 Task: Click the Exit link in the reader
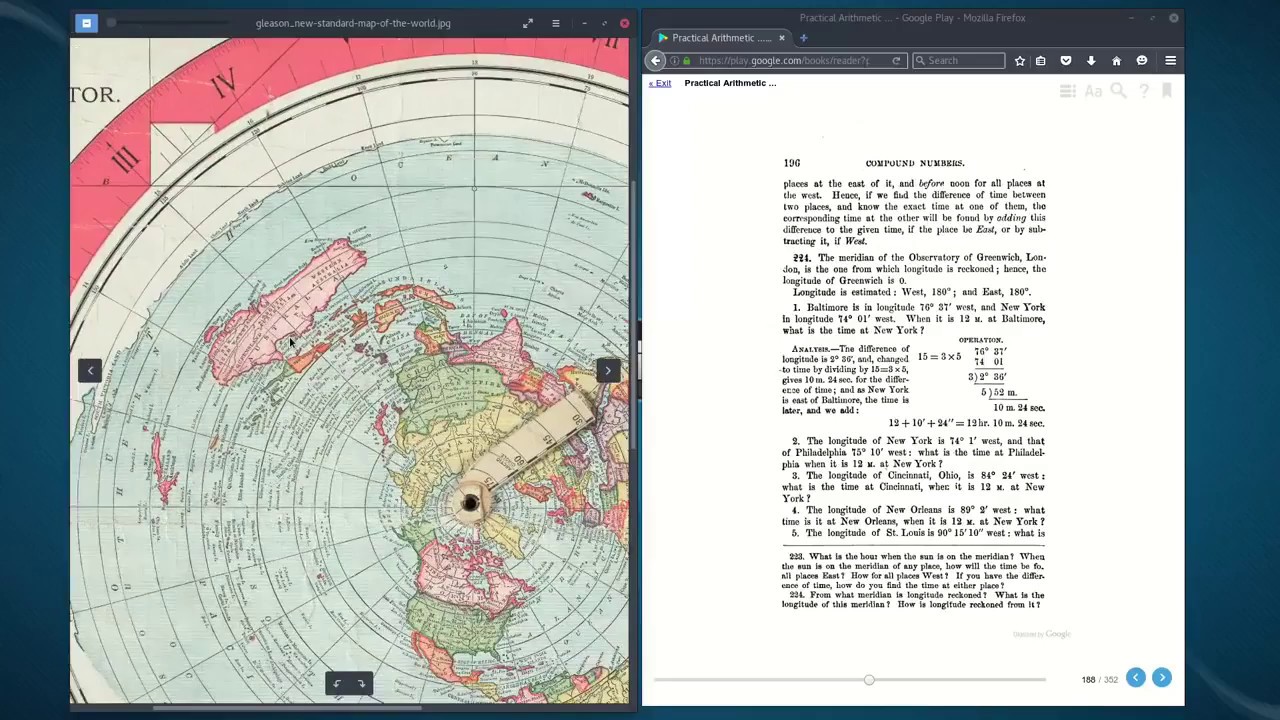tap(660, 83)
